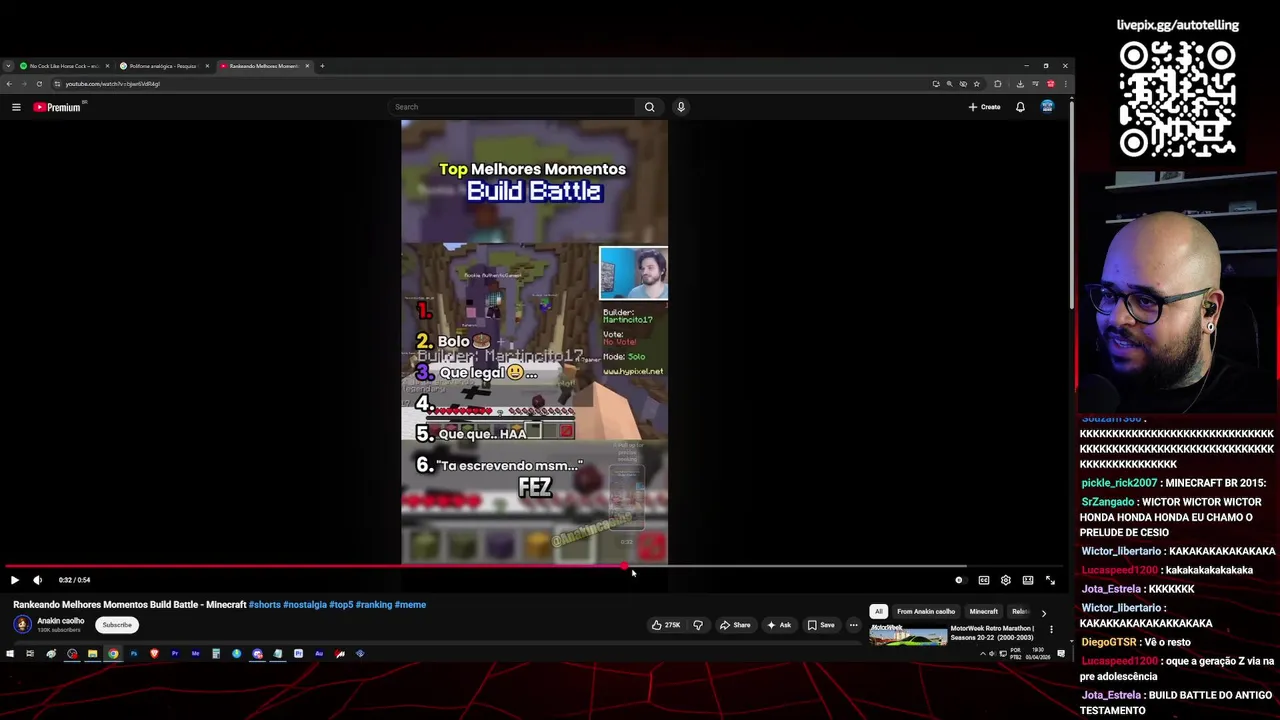
Task: Reload the YouTube page
Action: [39, 84]
